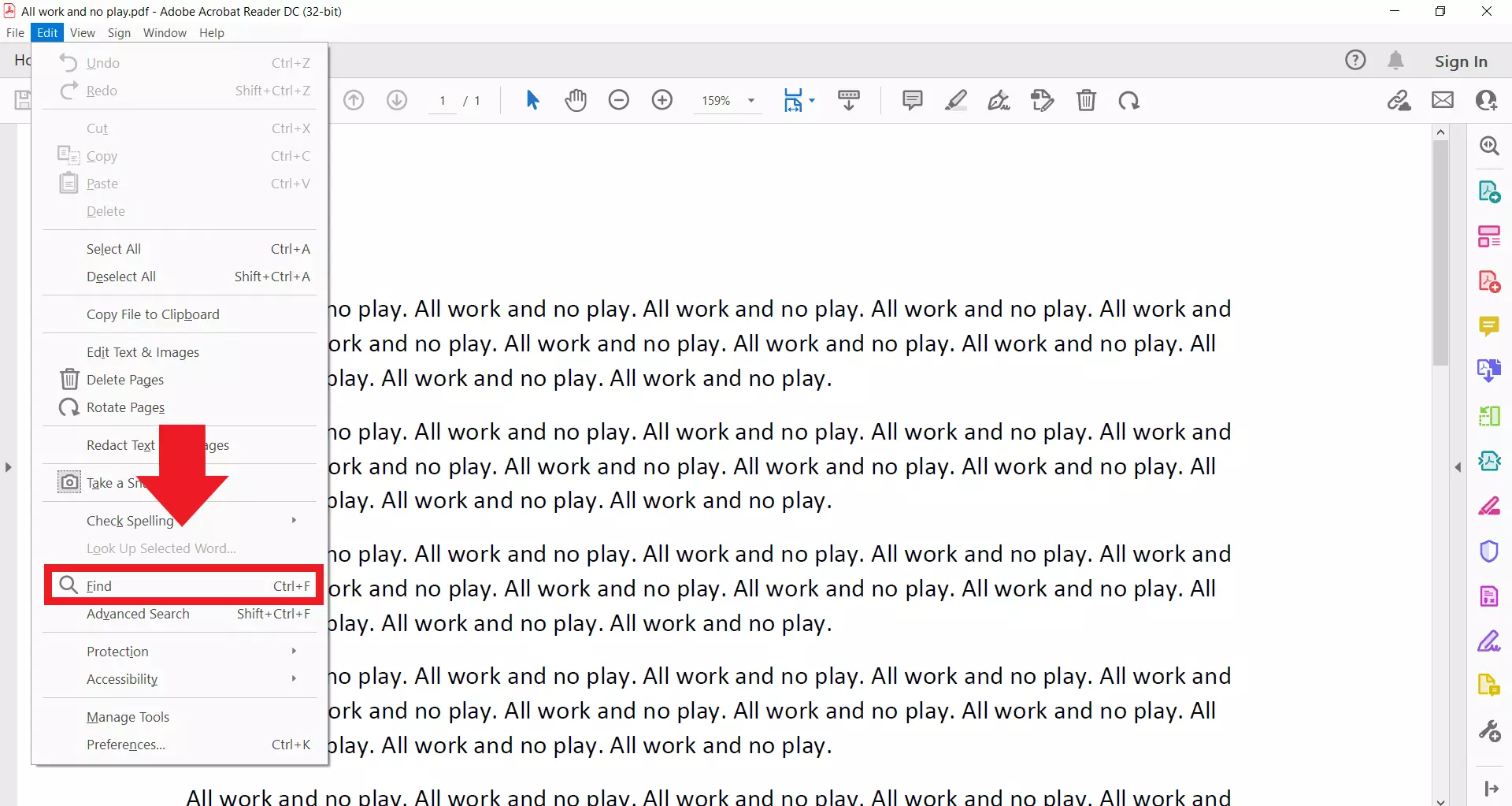Click Sign In button
This screenshot has height=806, width=1512.
click(1460, 61)
